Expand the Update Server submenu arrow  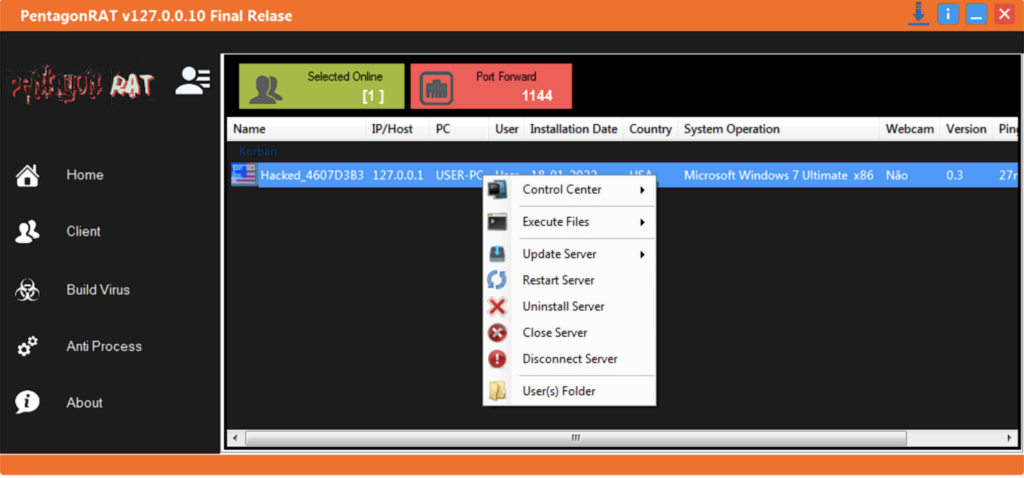pyautogui.click(x=643, y=254)
